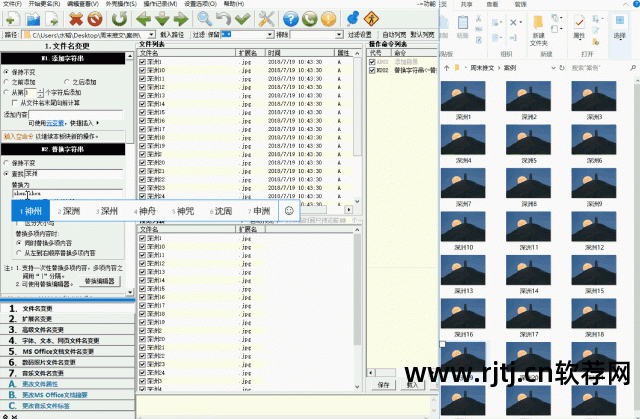Open the 排除 exclude filter dropdown
The width and height of the screenshot is (640, 419).
pos(339,35)
